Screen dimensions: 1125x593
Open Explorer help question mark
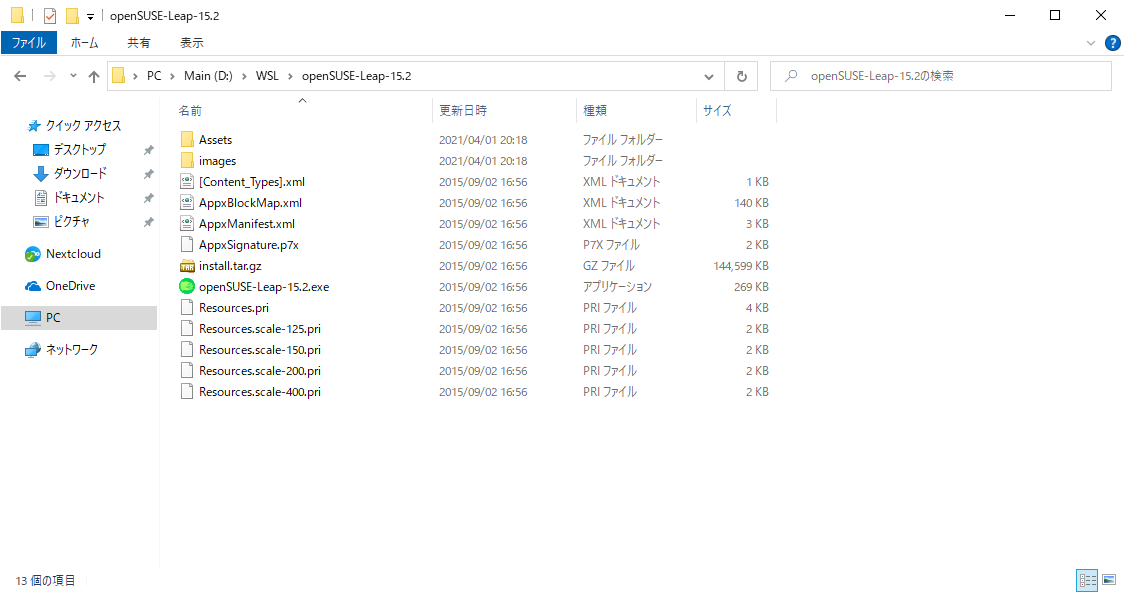1113,43
